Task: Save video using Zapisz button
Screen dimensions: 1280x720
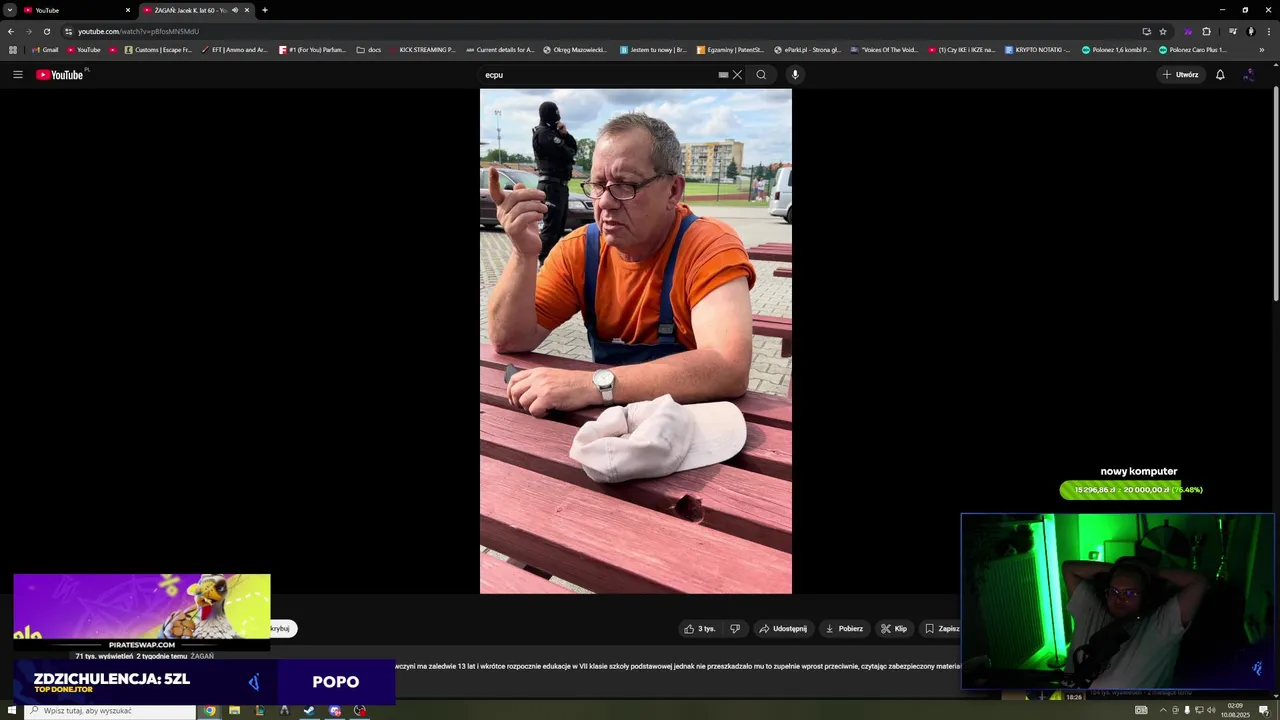Action: 941,629
